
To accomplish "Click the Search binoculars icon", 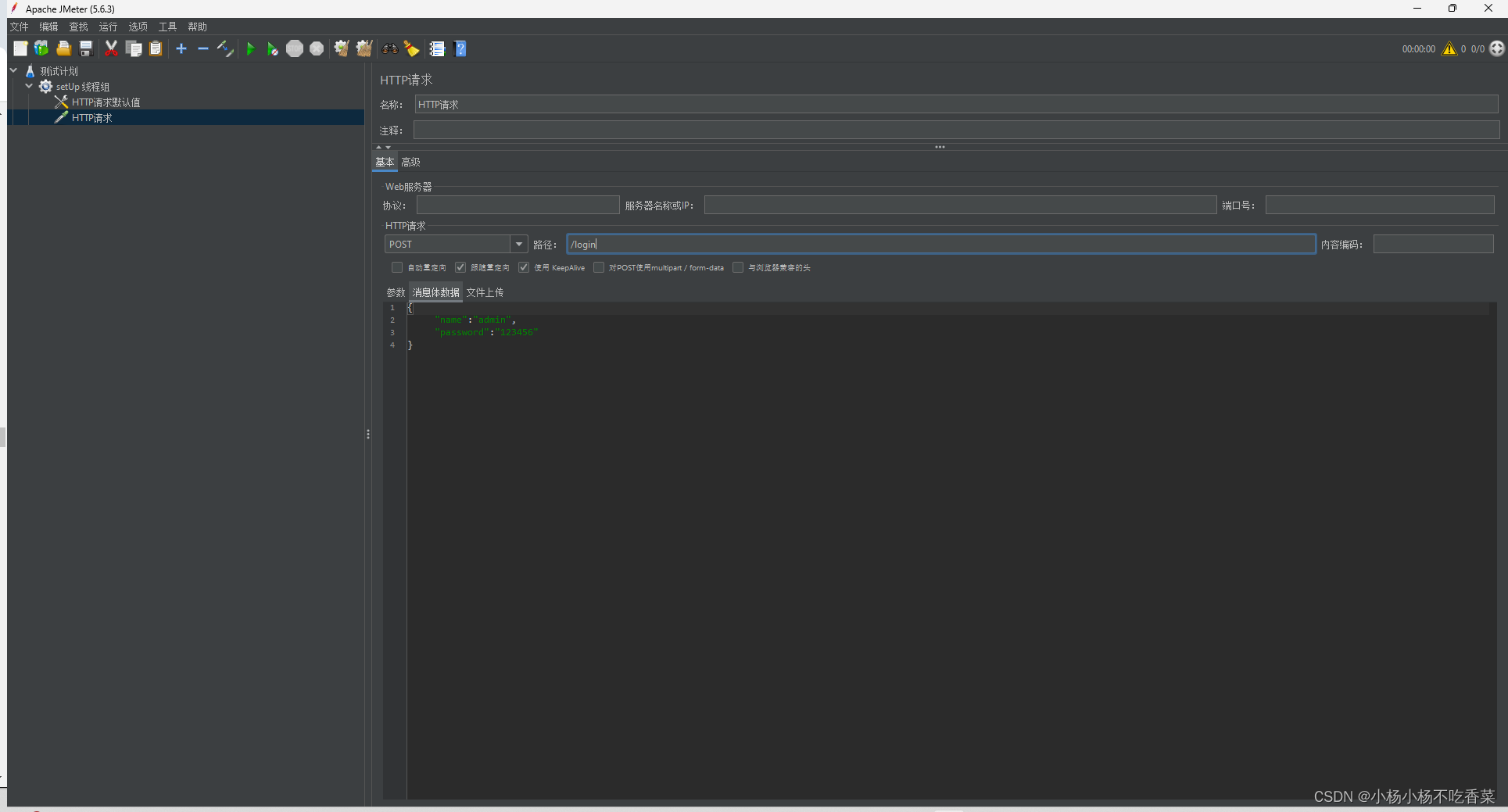I will tap(389, 48).
